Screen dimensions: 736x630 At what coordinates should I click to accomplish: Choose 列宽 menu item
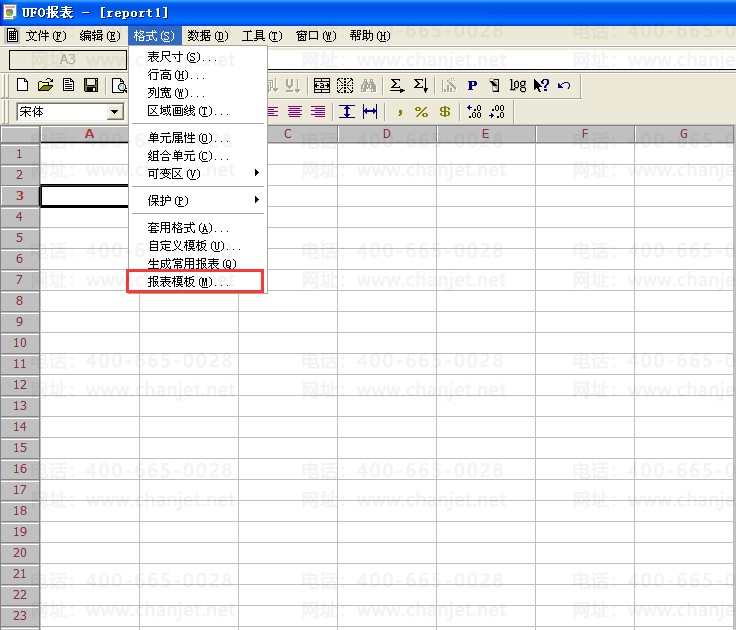coord(197,92)
